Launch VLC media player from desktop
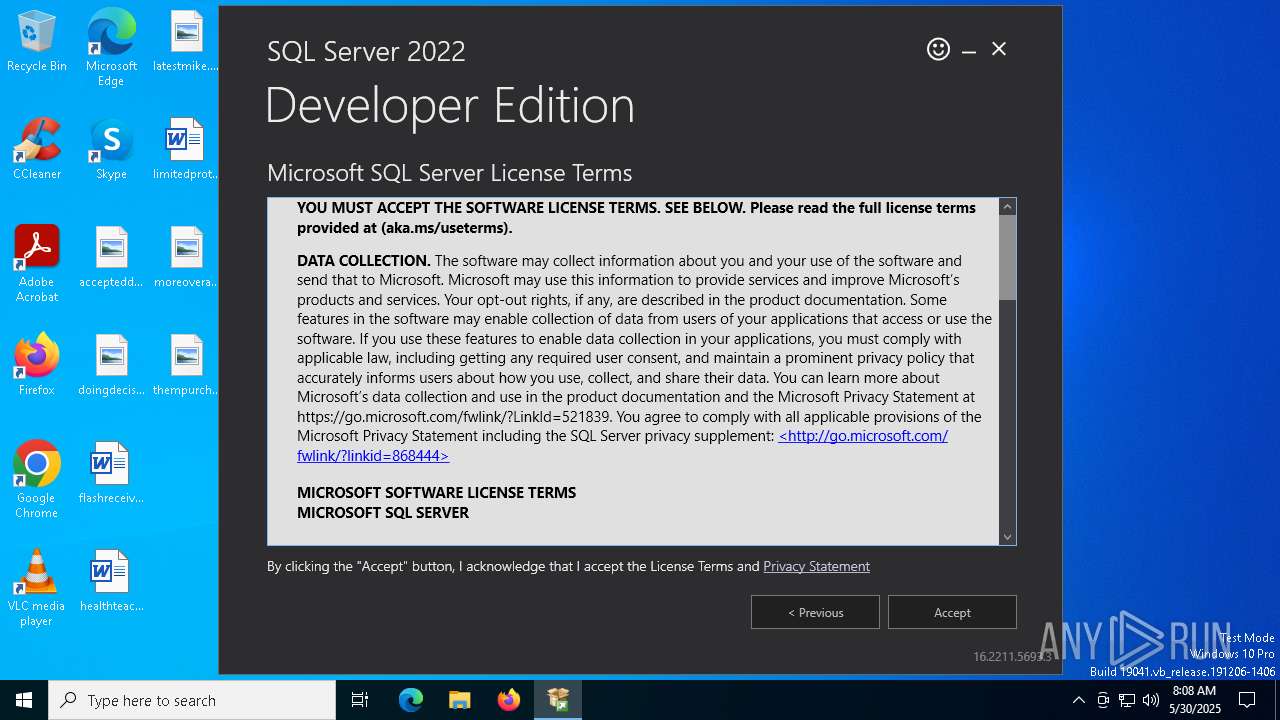The image size is (1280, 720). tap(37, 588)
